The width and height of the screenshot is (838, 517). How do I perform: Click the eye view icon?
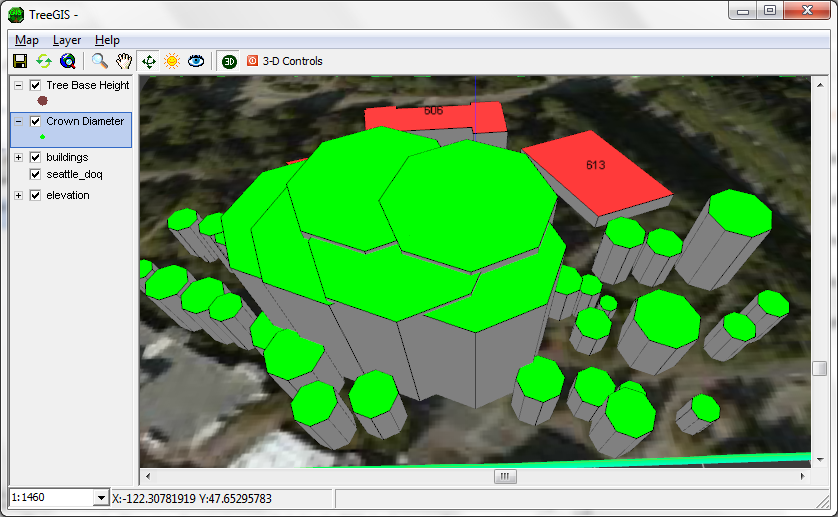tap(196, 61)
